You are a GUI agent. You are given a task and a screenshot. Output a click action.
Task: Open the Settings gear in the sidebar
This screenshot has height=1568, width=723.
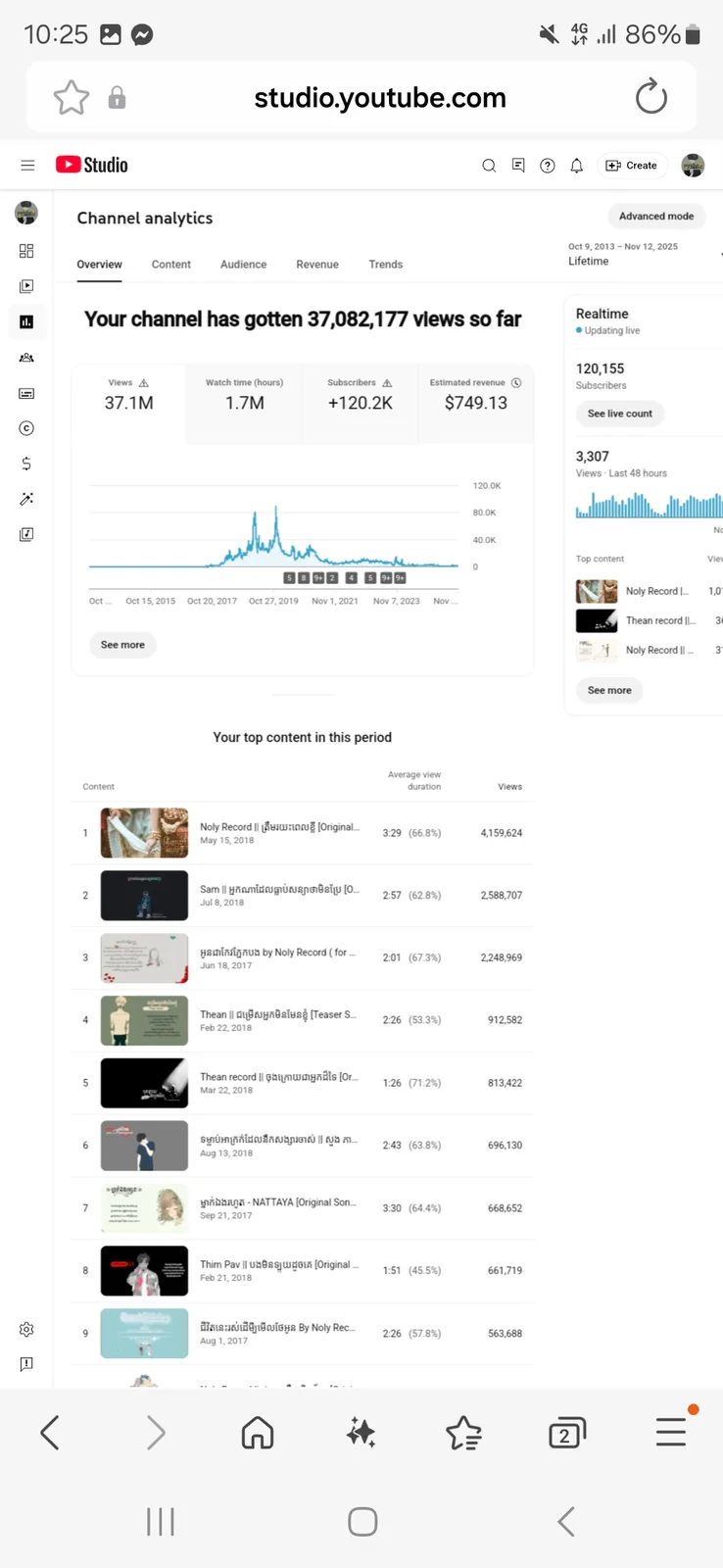26,1330
